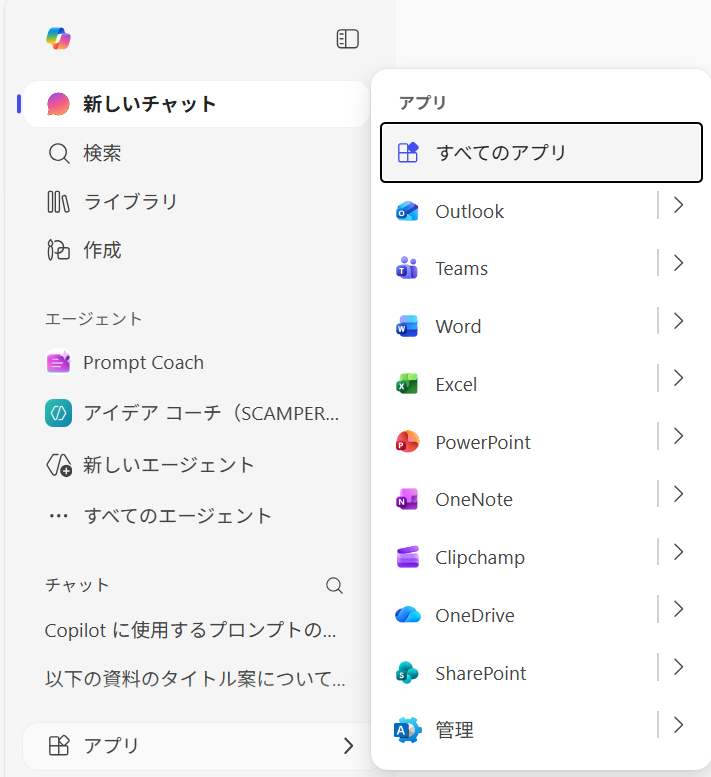Open the Clipchamp app icon
Image resolution: width=711 pixels, height=777 pixels.
click(x=407, y=557)
